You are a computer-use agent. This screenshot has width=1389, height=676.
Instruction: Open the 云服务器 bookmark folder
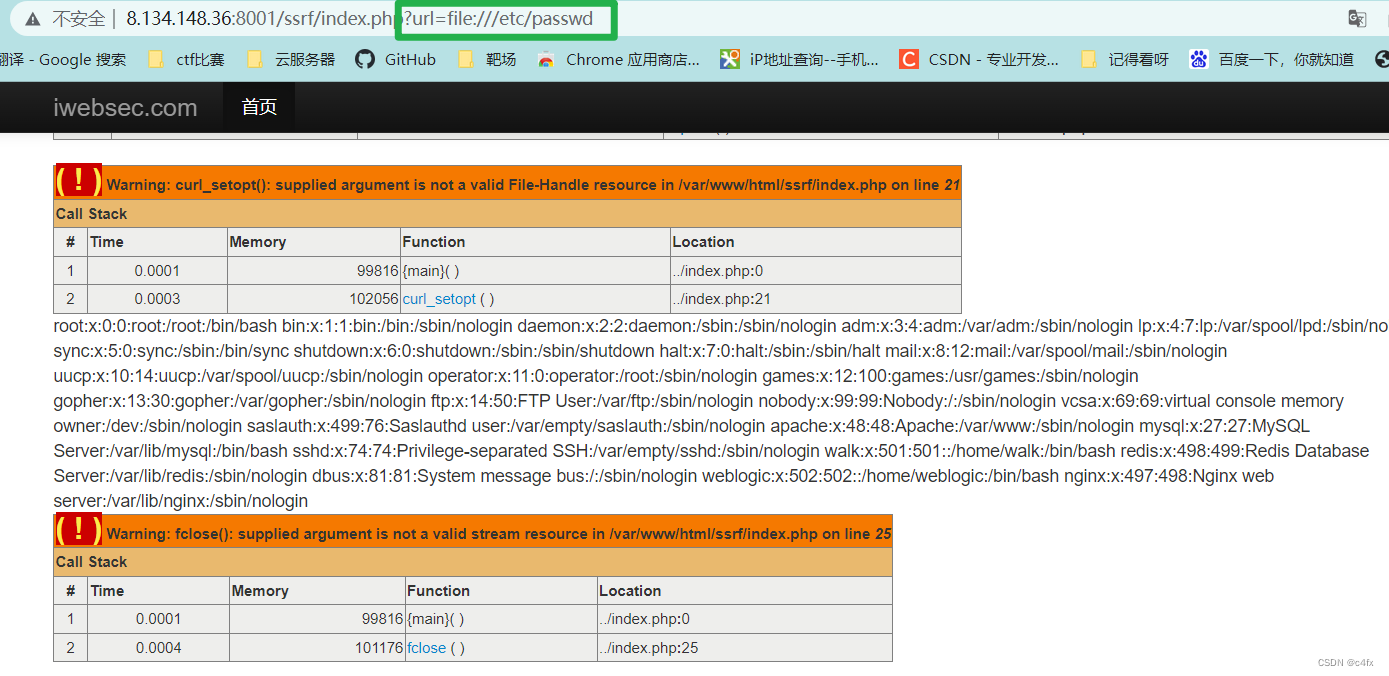click(x=291, y=59)
